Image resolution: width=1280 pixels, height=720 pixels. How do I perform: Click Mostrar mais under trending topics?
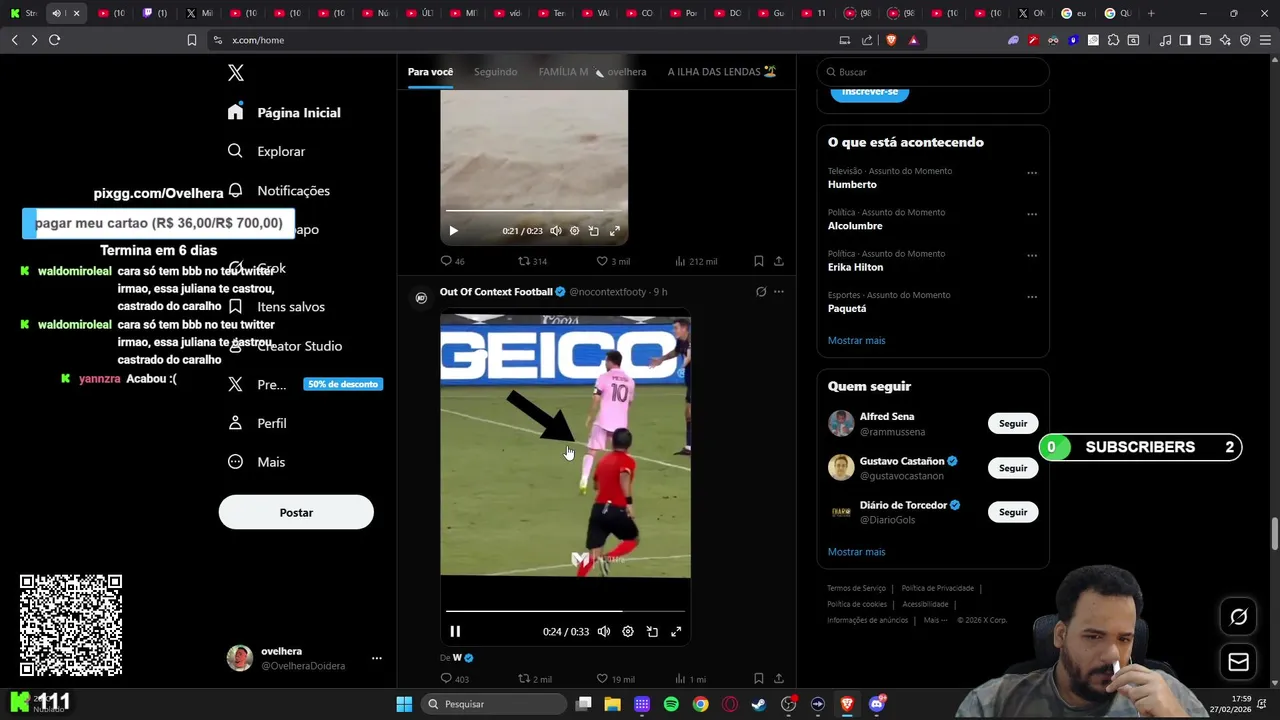coord(856,340)
